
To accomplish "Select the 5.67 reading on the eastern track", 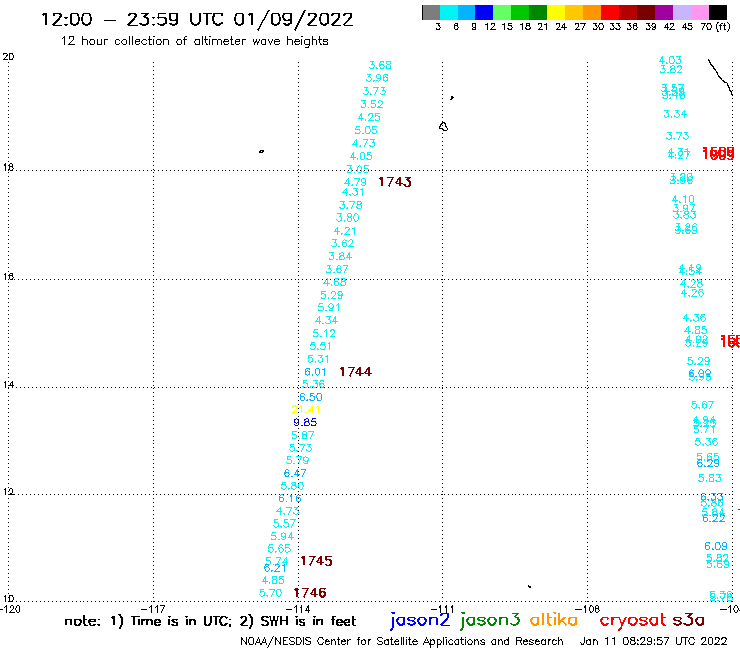I will [702, 405].
